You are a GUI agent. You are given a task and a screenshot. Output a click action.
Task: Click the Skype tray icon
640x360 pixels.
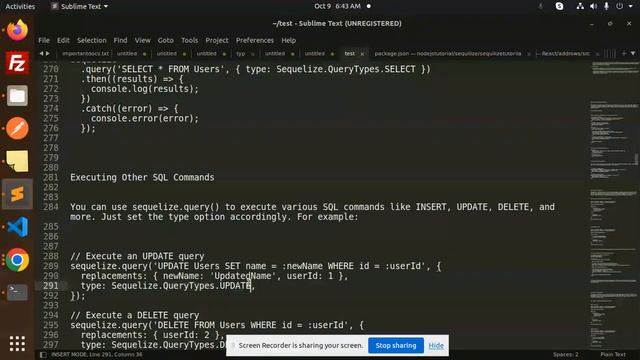click(559, 6)
